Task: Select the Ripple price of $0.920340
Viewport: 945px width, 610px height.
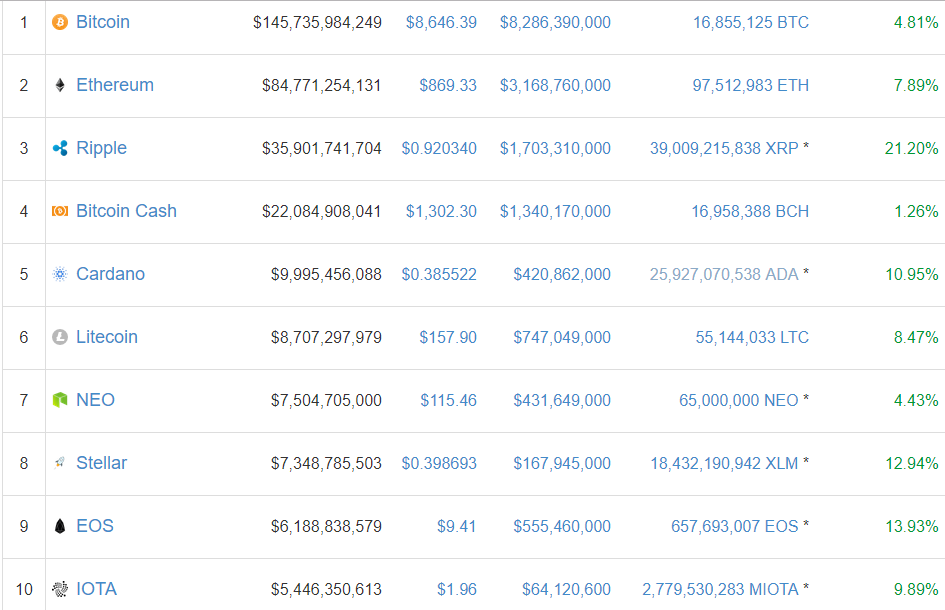Action: 439,148
